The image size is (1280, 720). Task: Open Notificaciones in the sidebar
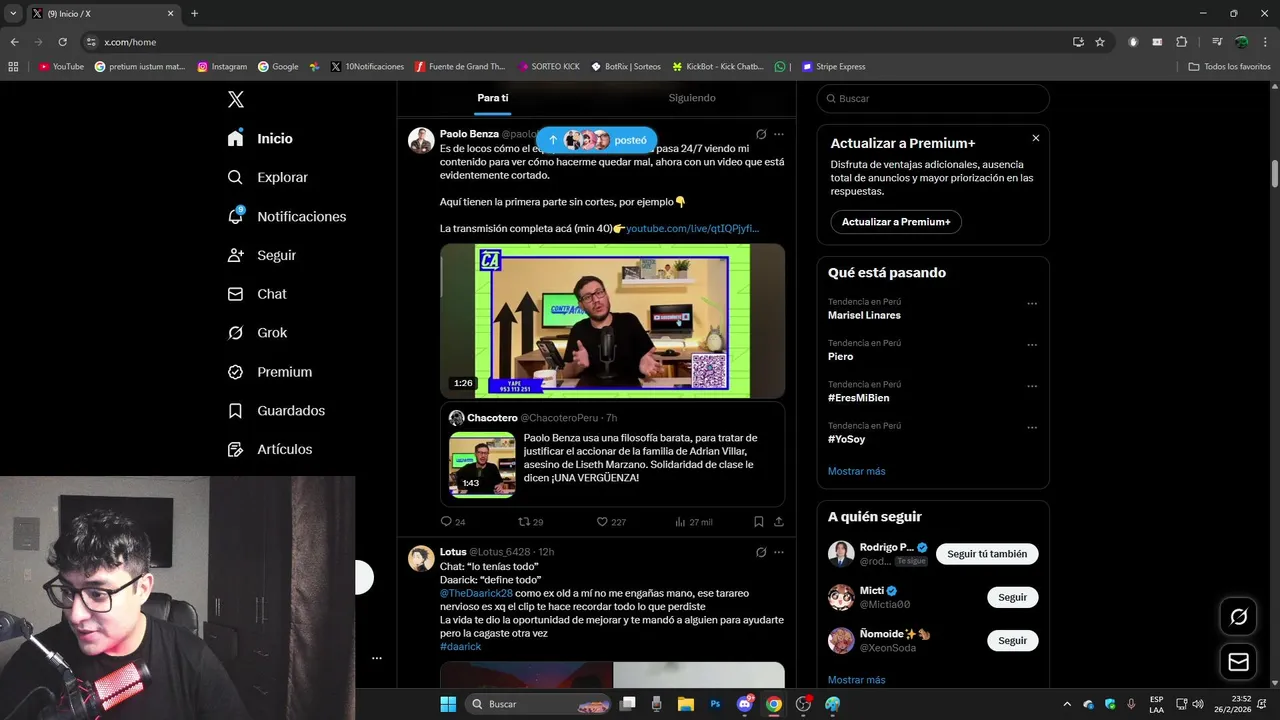click(286, 216)
